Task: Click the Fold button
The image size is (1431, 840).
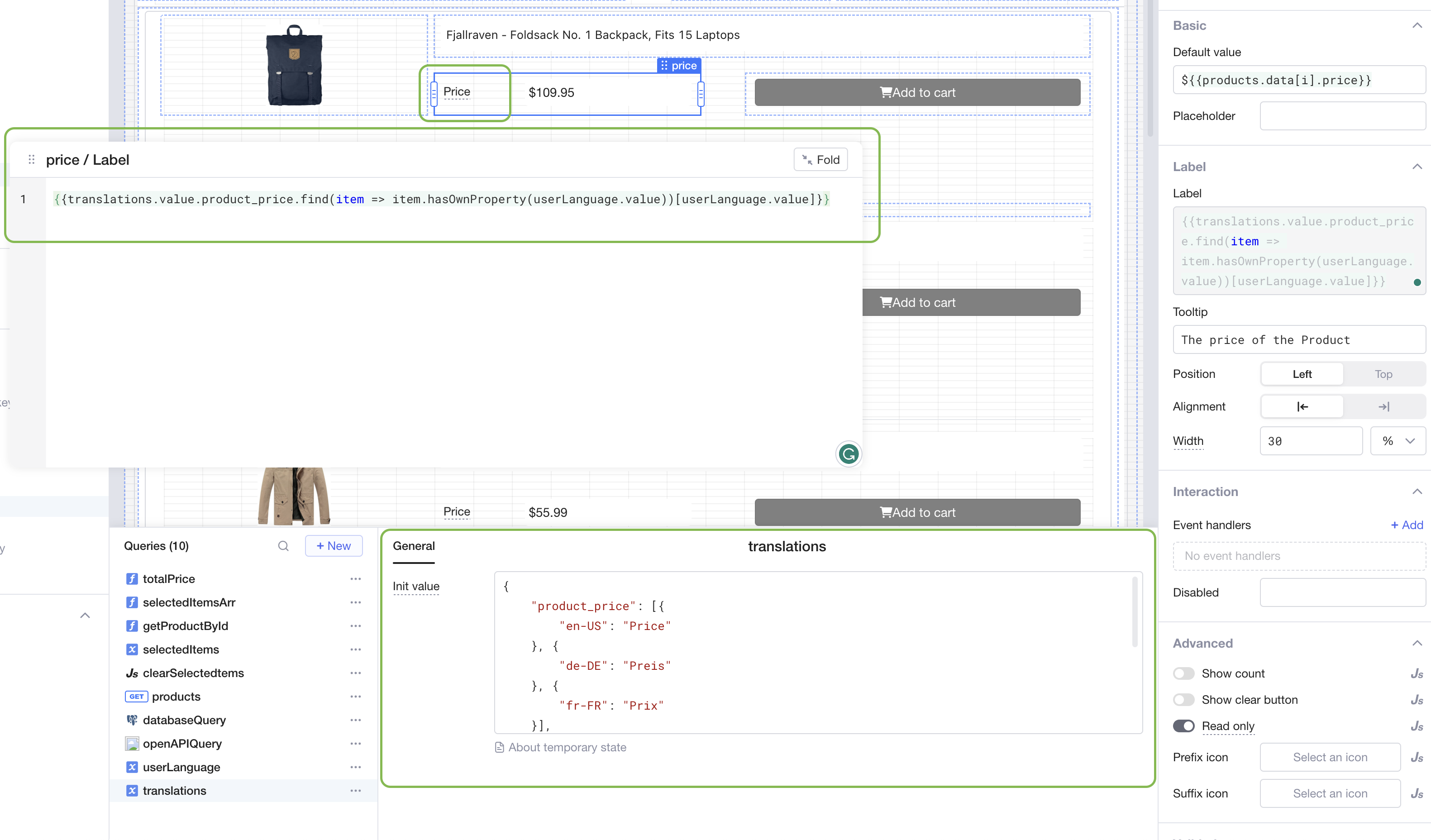Action: click(820, 160)
